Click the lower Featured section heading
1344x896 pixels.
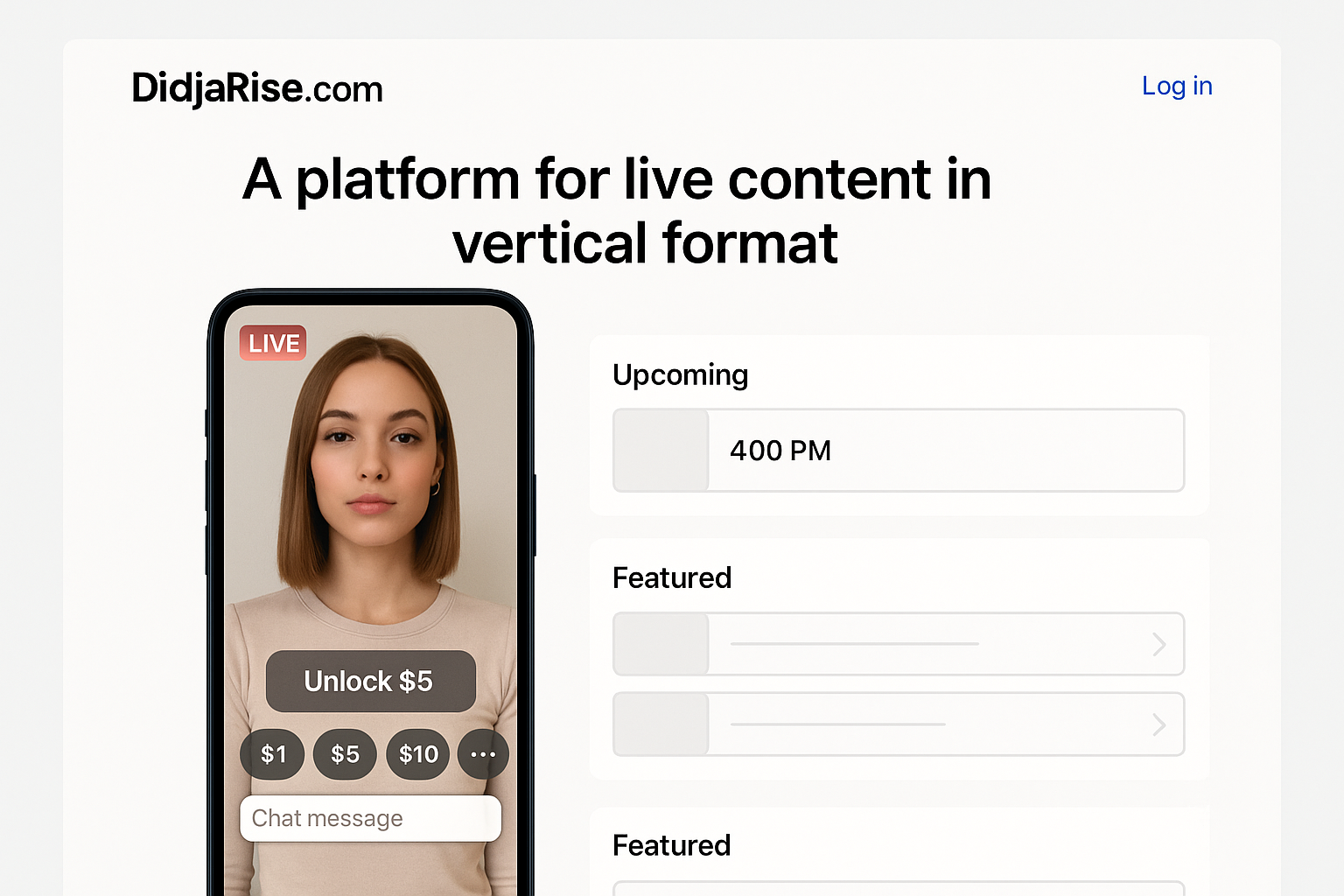(672, 845)
